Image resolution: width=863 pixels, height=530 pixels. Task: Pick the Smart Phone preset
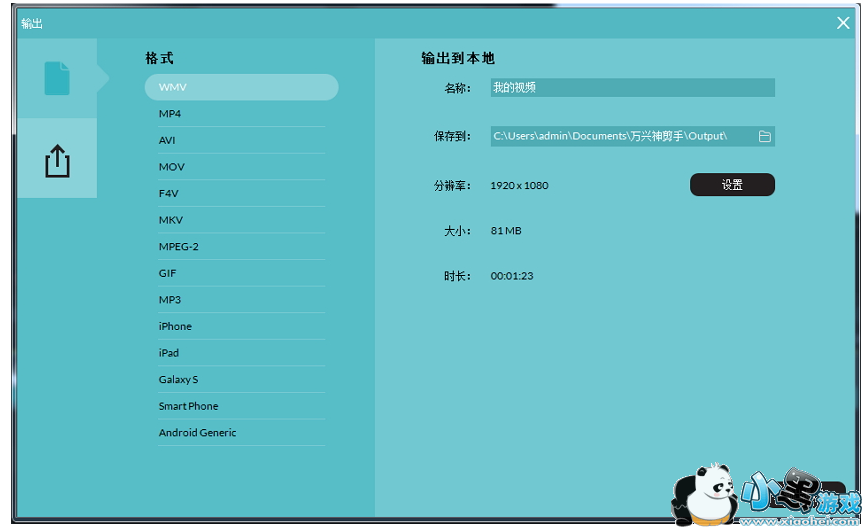pos(242,406)
